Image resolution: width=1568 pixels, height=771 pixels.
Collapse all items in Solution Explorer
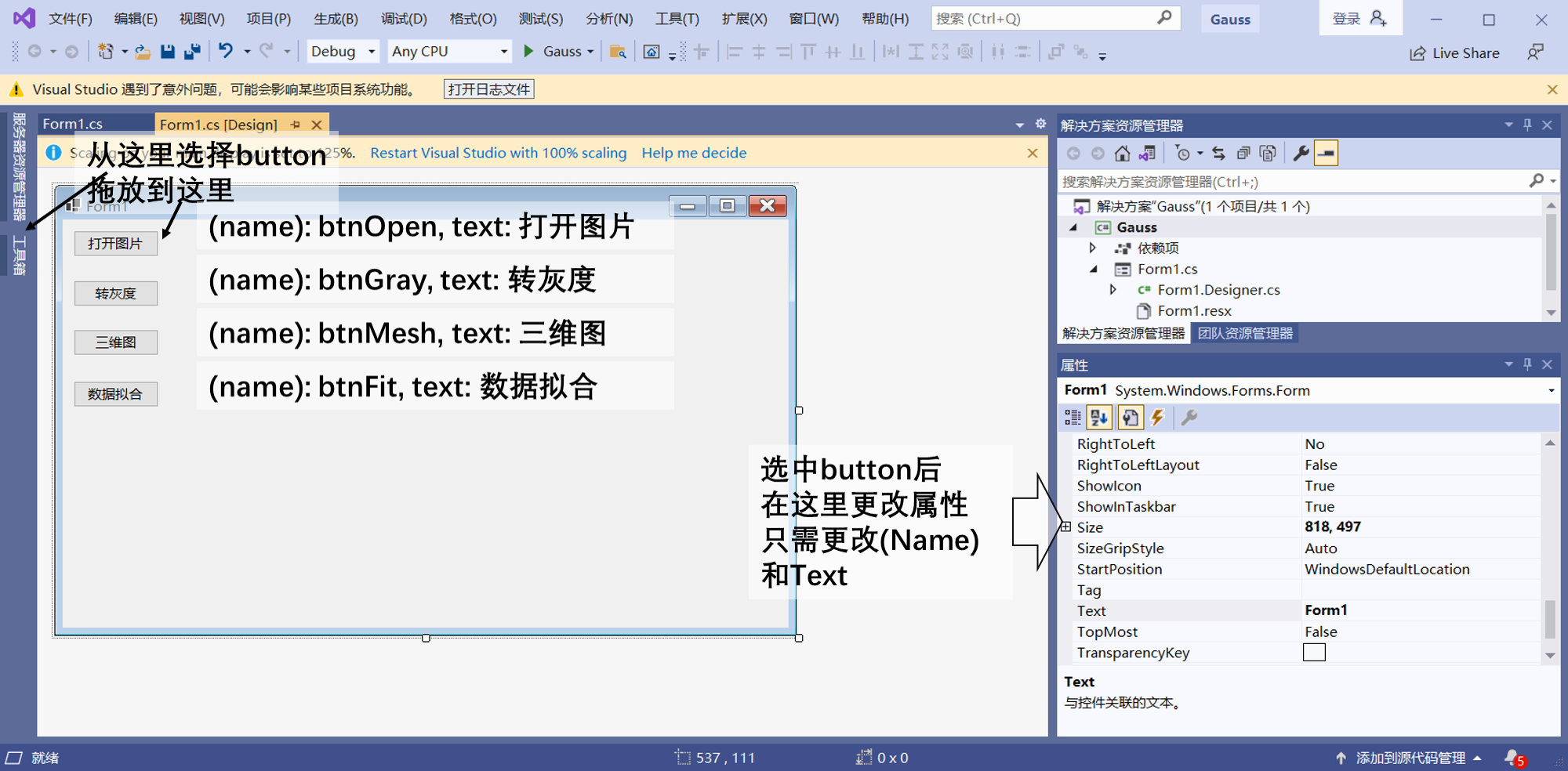pyautogui.click(x=1243, y=154)
